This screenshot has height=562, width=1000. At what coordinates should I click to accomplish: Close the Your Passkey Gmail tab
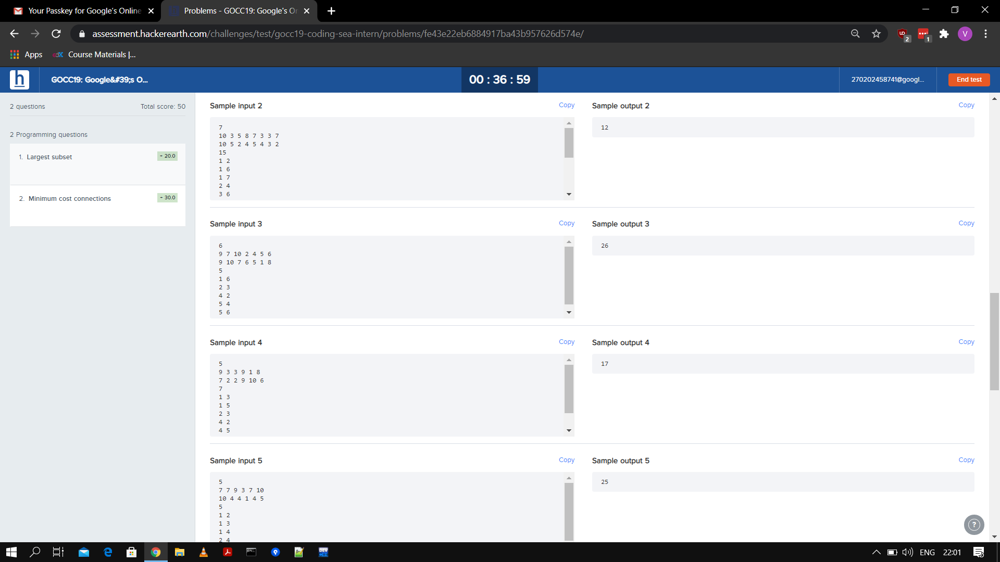[151, 11]
